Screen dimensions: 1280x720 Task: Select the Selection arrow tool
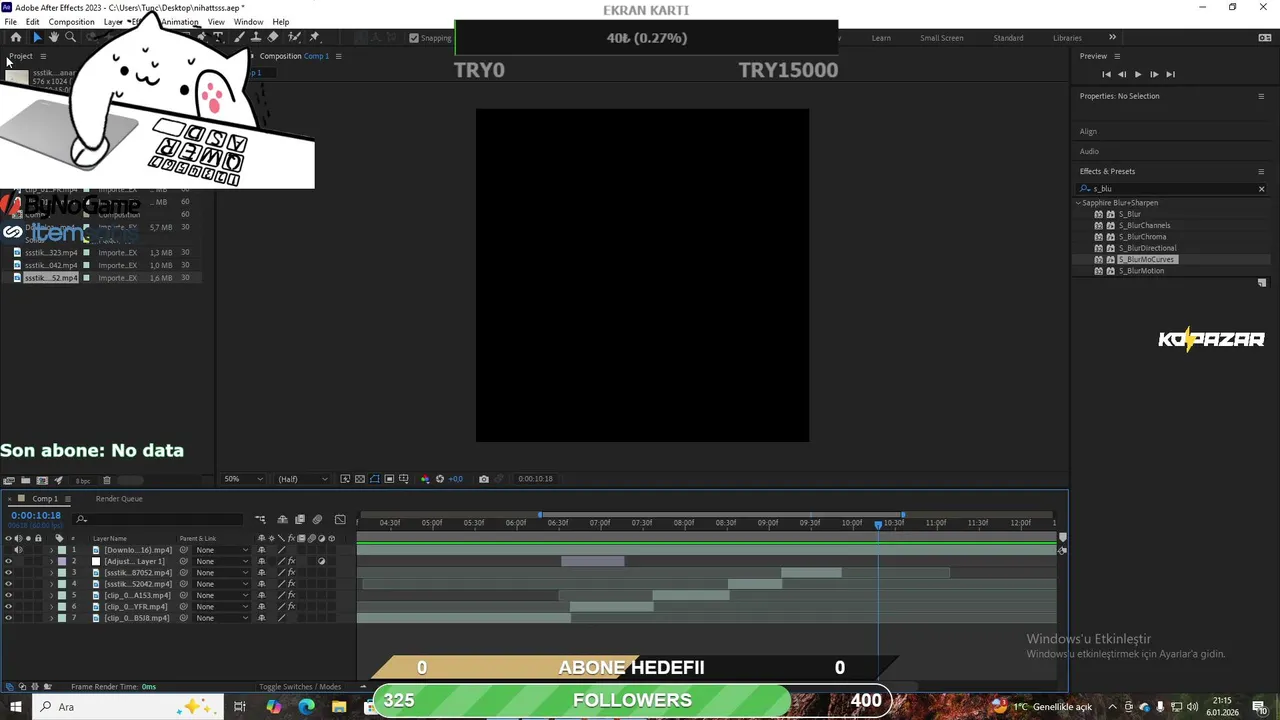pos(37,37)
